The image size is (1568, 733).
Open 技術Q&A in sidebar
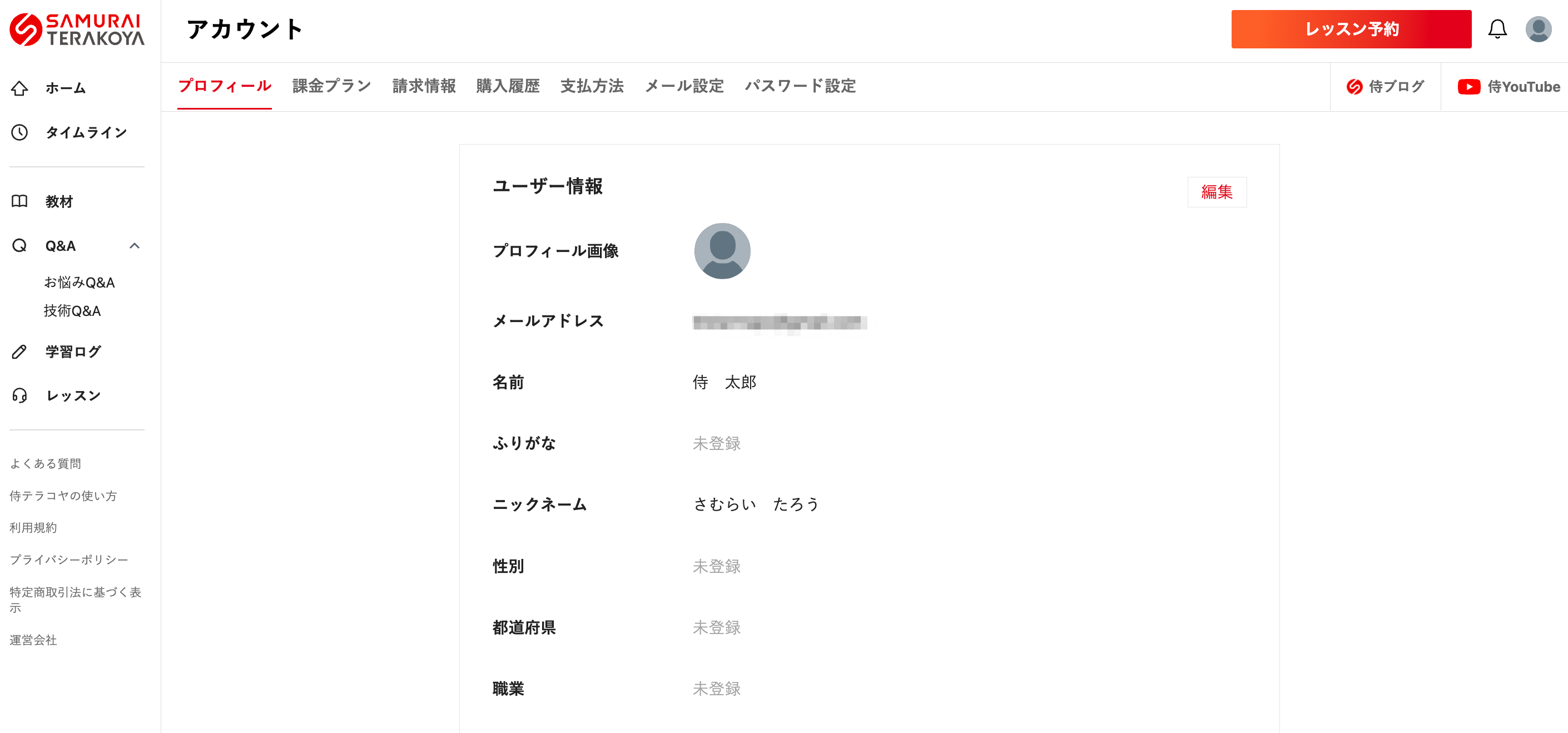[72, 311]
